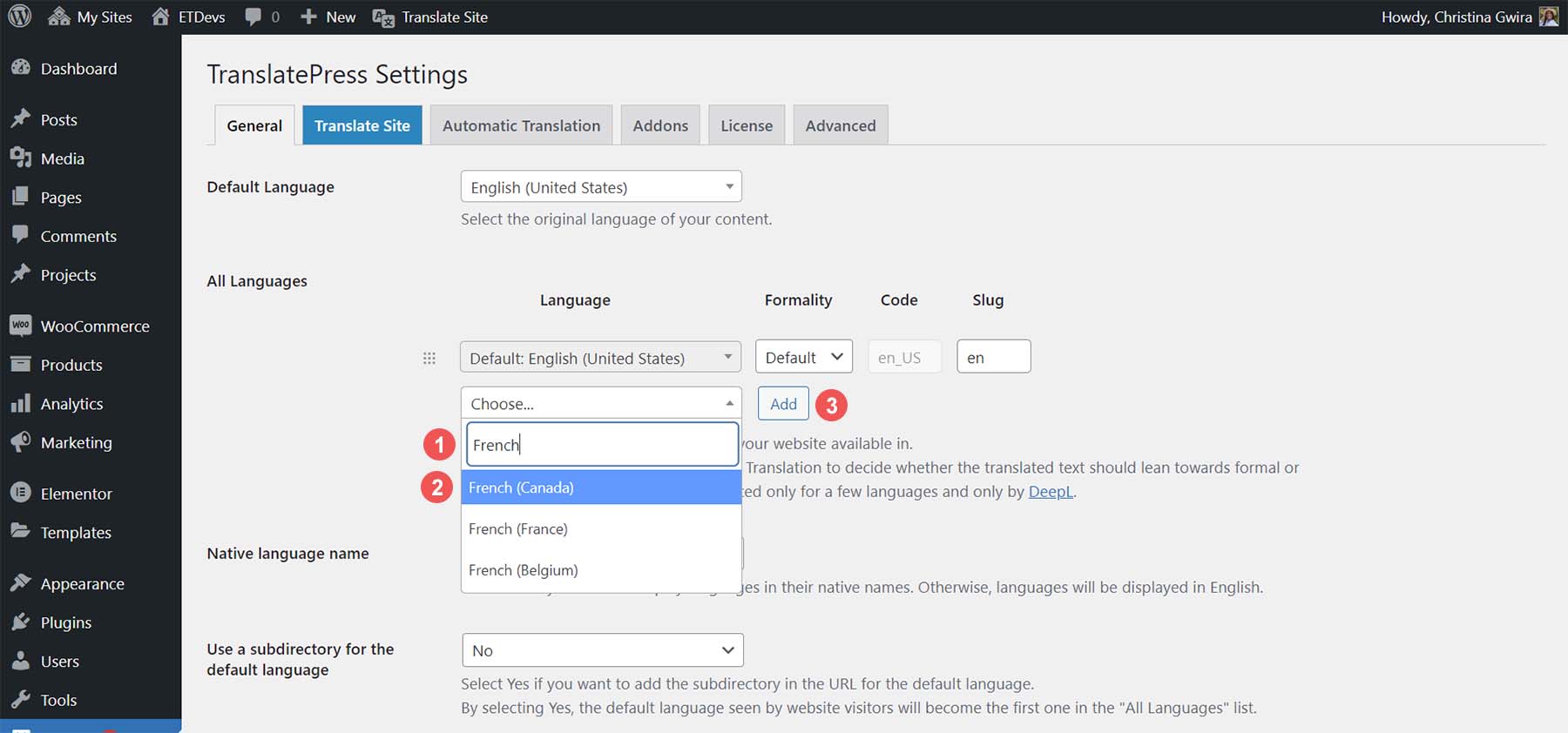This screenshot has height=733, width=1568.
Task: Select French (Belgium) option
Action: coord(601,570)
